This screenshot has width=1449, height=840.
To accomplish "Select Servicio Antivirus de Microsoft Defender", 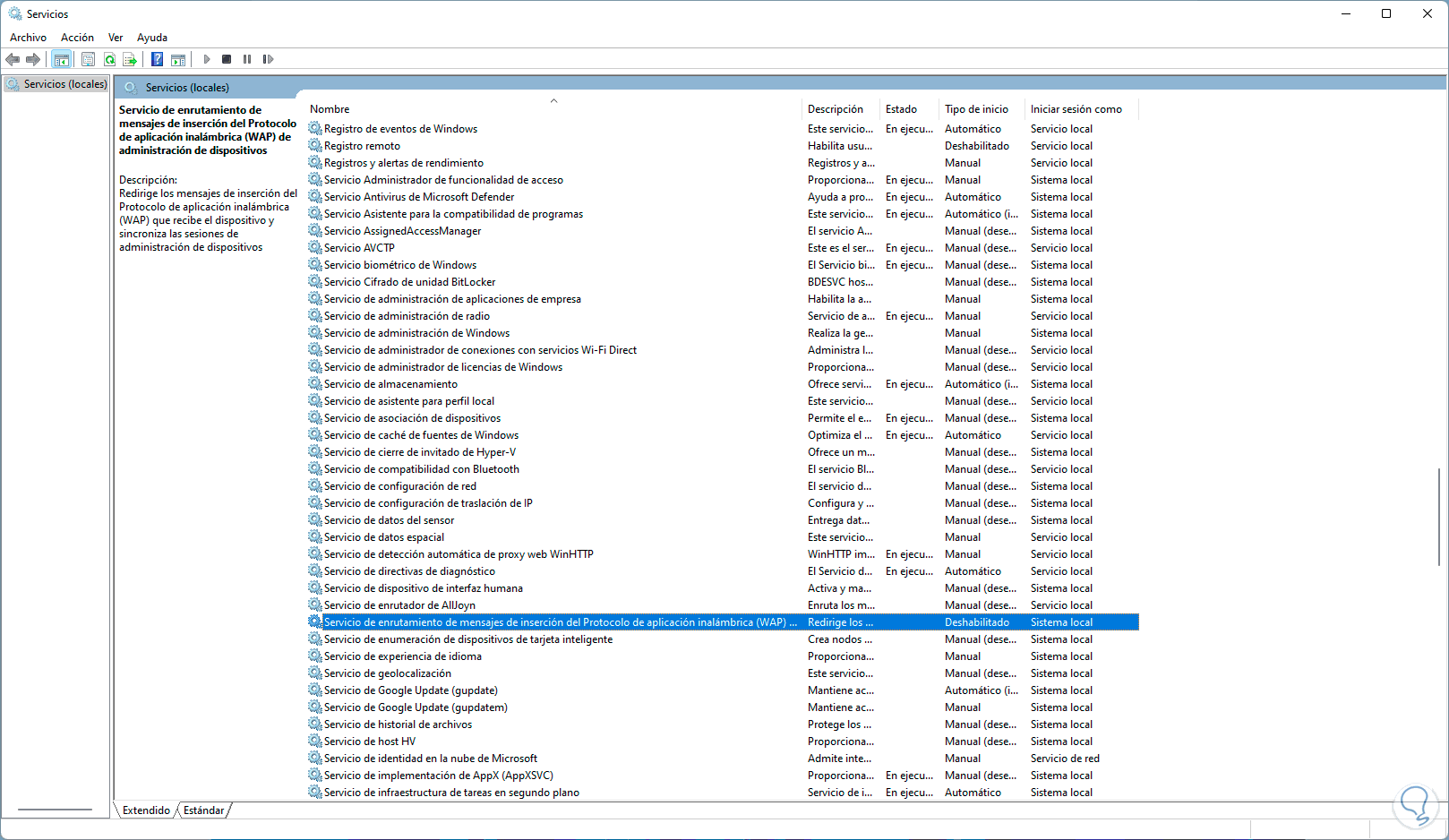I will pos(419,197).
